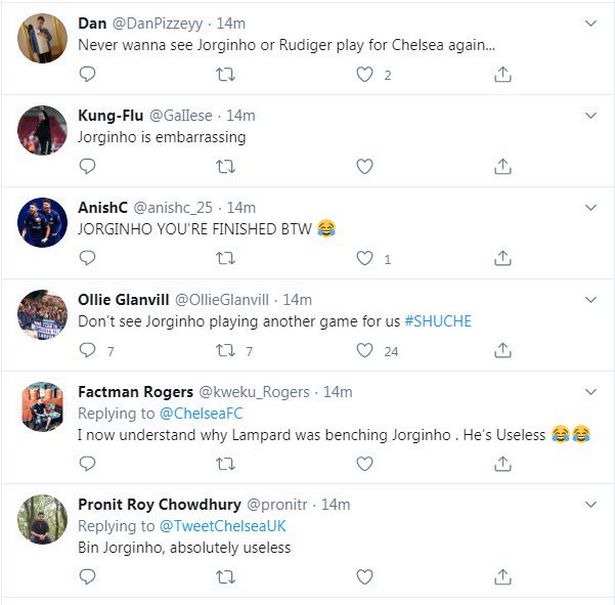Like Dan's tweet with 2 likes

pos(365,75)
